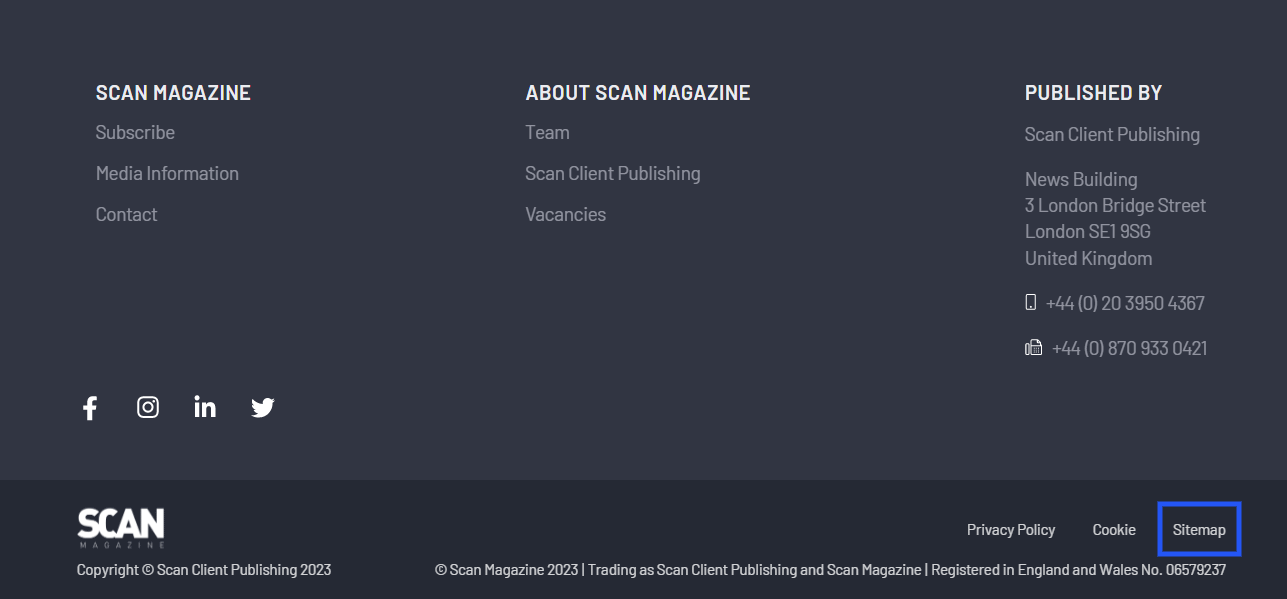
Task: Open the Scan Client Publishing page
Action: pos(612,172)
